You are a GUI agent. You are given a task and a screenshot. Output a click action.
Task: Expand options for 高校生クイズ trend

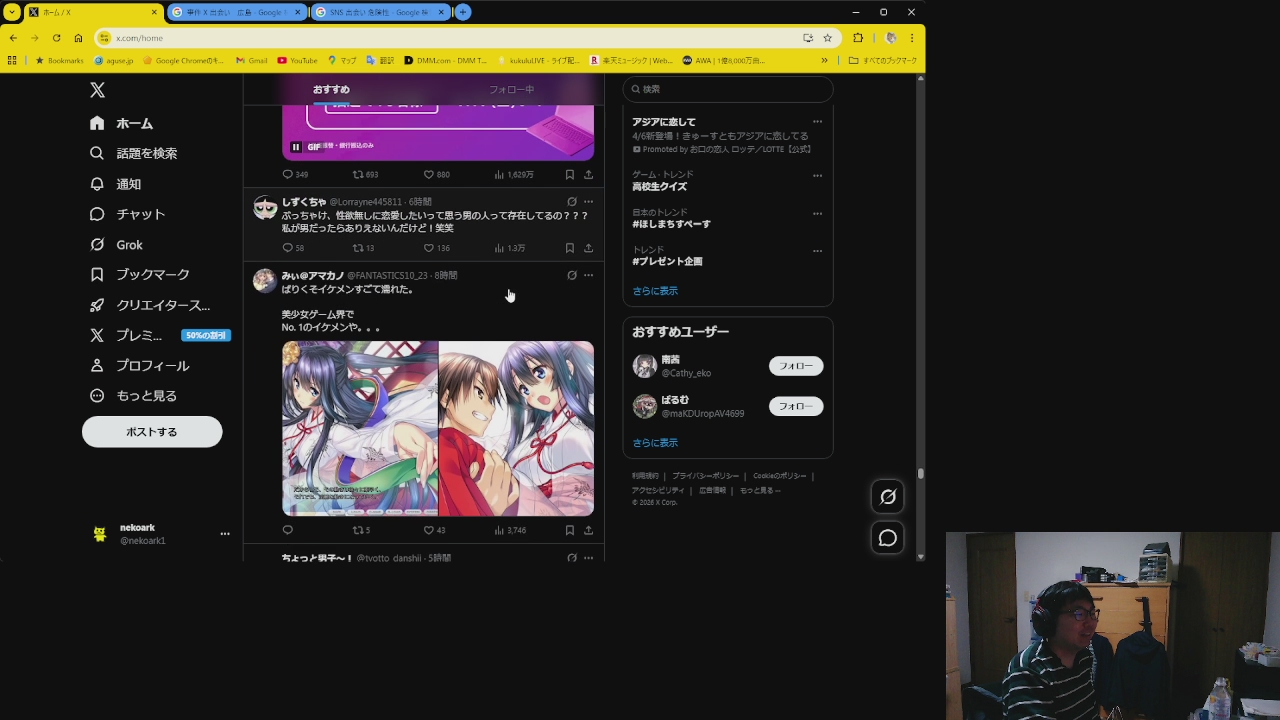(x=817, y=176)
